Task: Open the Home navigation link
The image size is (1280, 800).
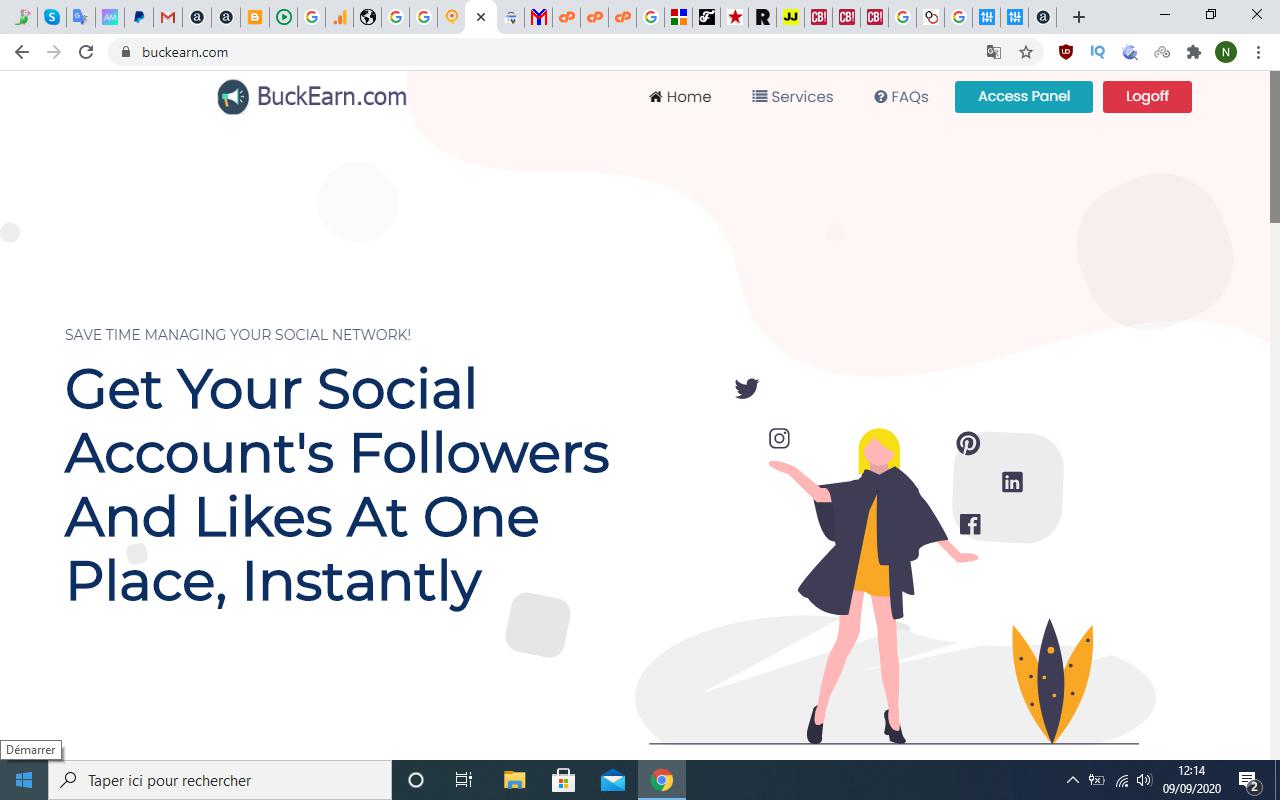Action: tap(680, 97)
